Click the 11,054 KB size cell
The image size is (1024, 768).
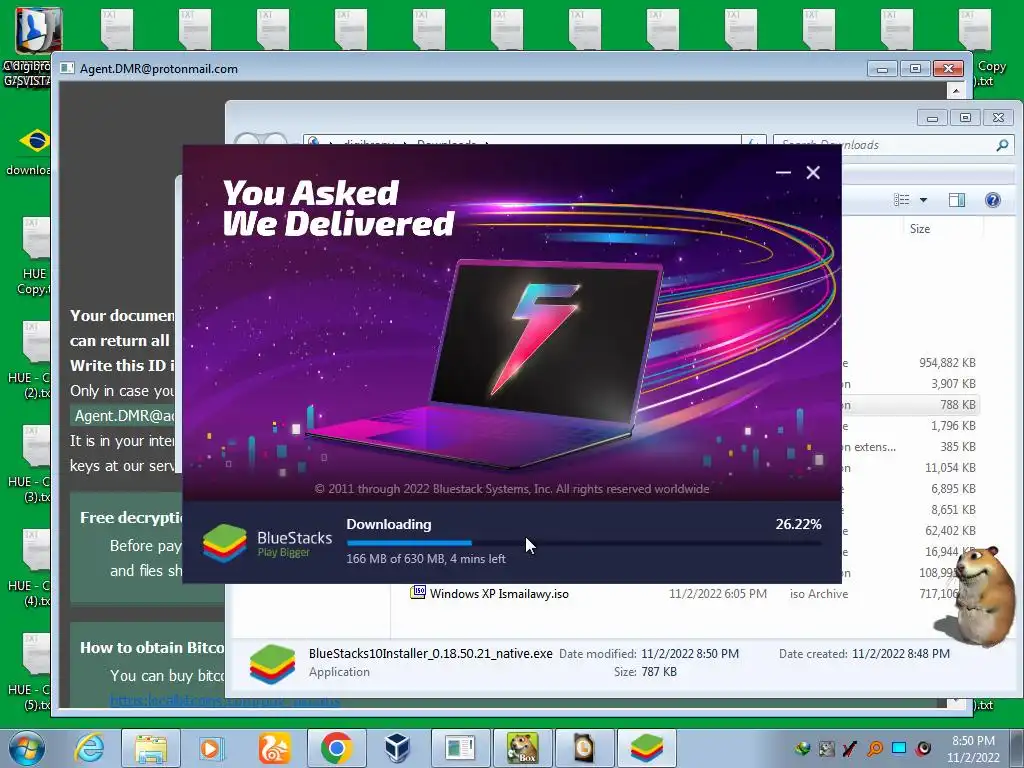tap(950, 468)
